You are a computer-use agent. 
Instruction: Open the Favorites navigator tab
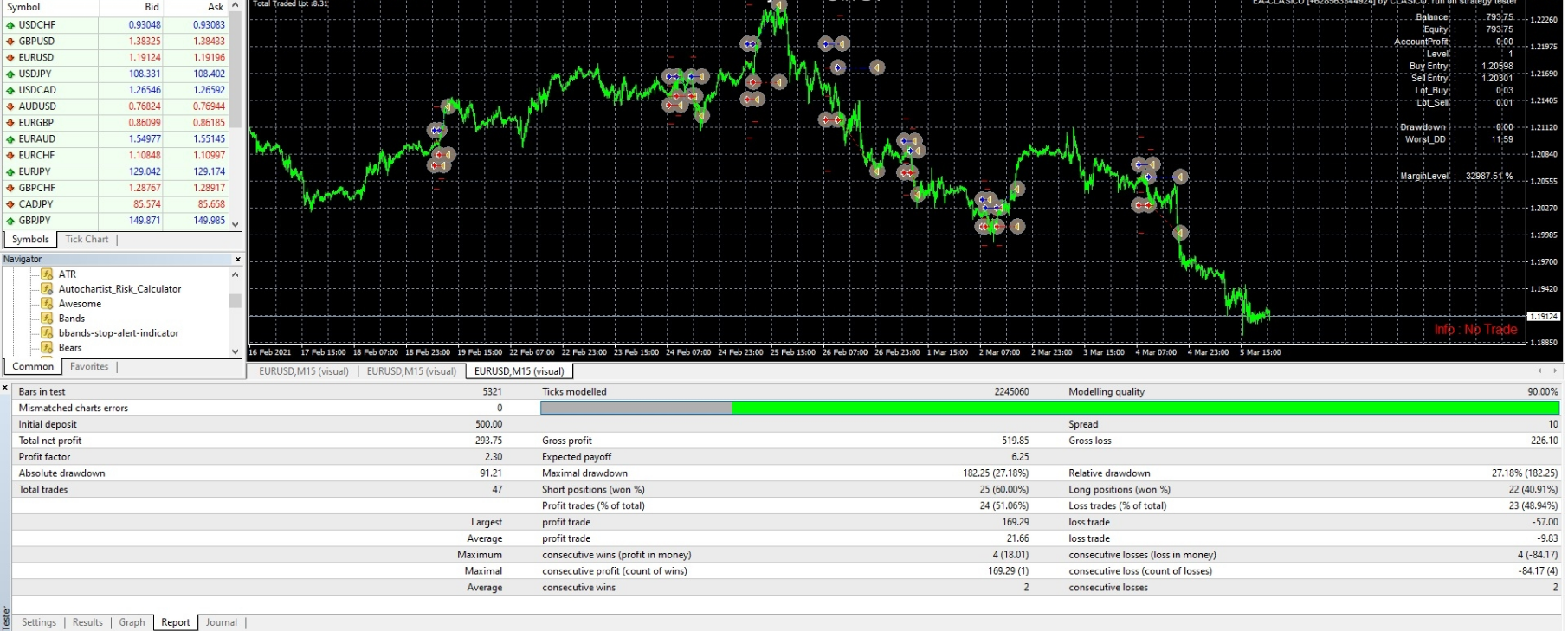pos(89,367)
